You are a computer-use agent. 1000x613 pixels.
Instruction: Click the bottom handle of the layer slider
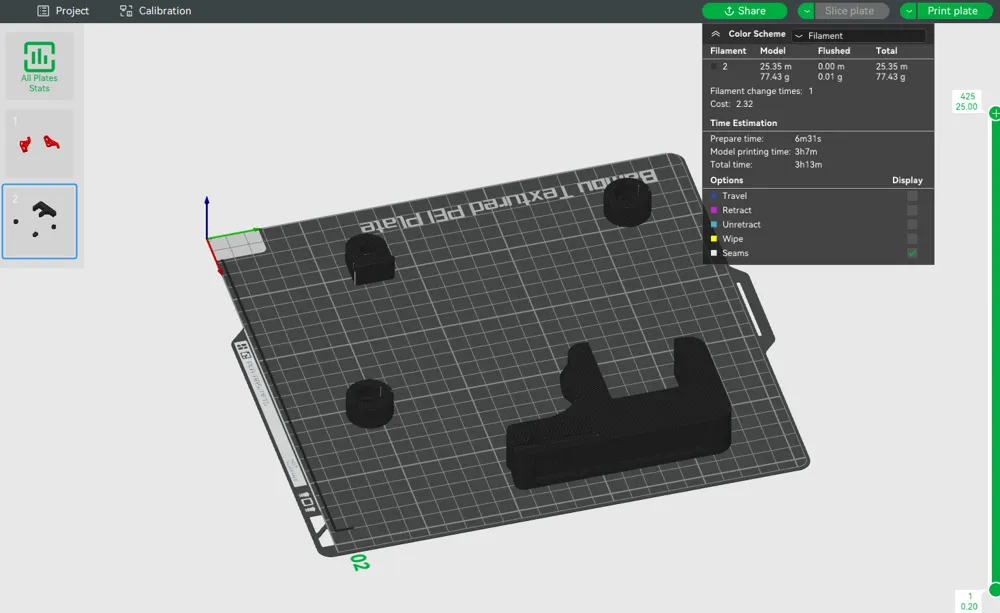tap(994, 589)
